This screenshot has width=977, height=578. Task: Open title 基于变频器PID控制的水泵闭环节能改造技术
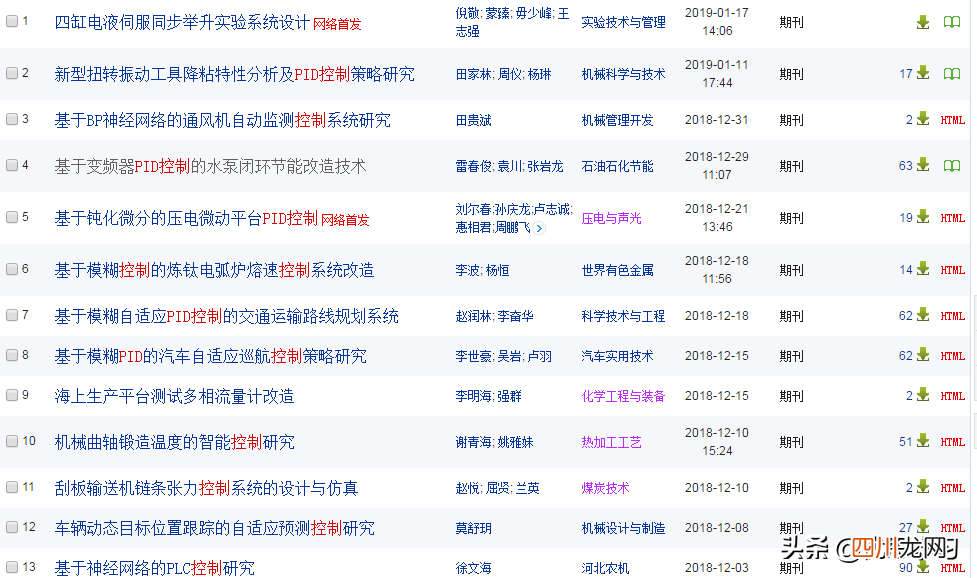pos(210,166)
